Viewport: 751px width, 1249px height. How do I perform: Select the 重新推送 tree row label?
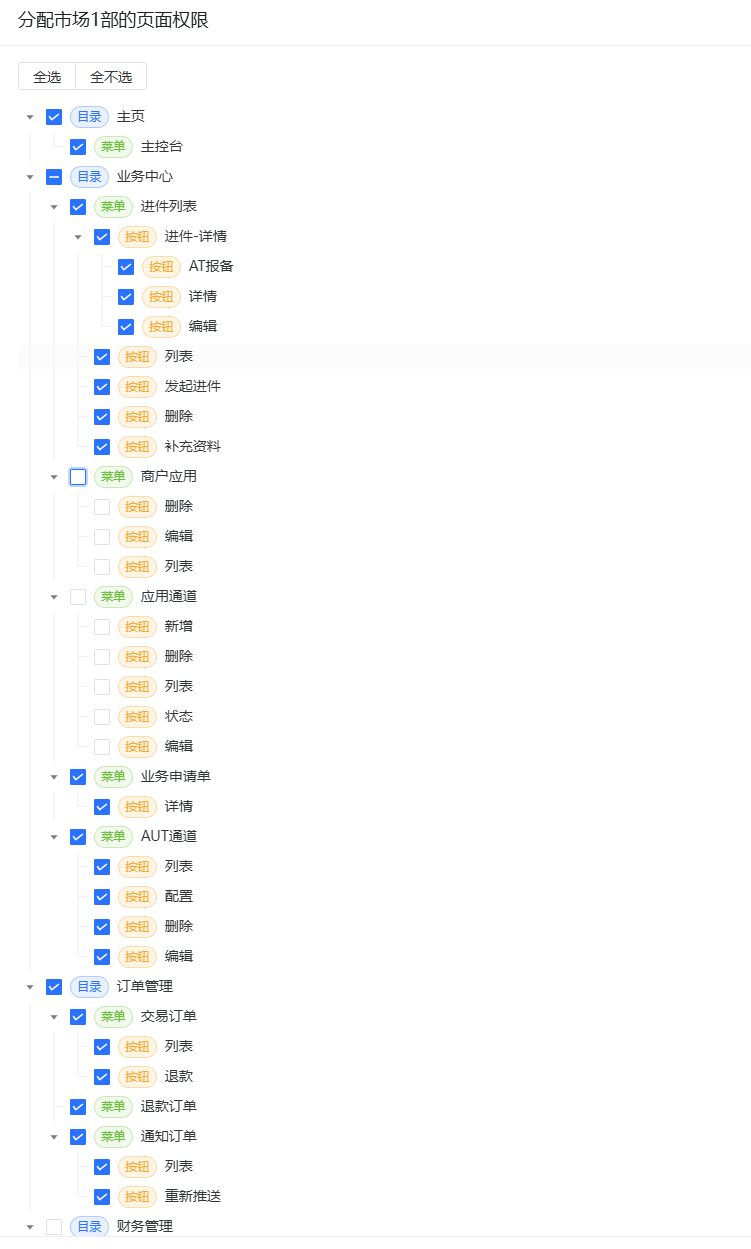pos(193,1197)
